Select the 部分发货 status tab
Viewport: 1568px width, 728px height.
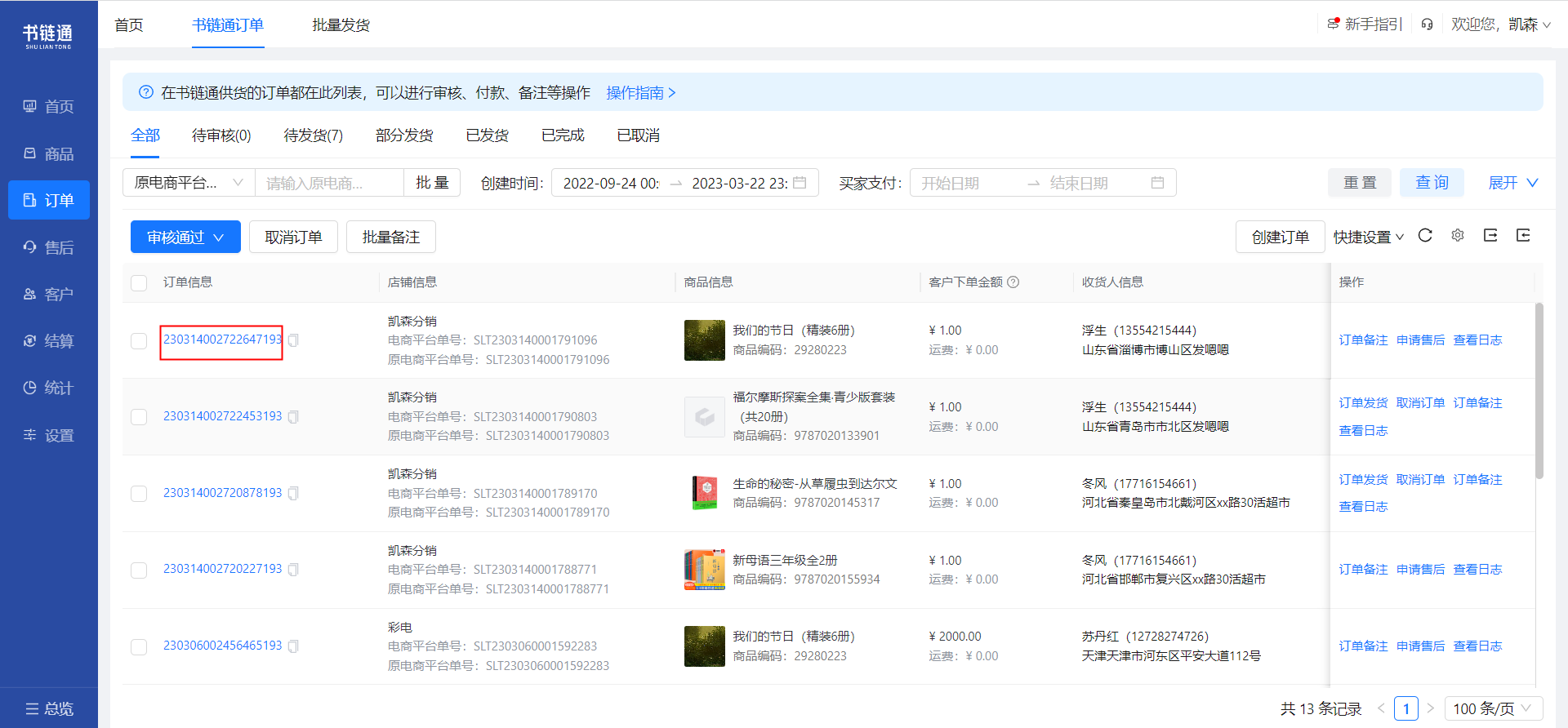(404, 135)
